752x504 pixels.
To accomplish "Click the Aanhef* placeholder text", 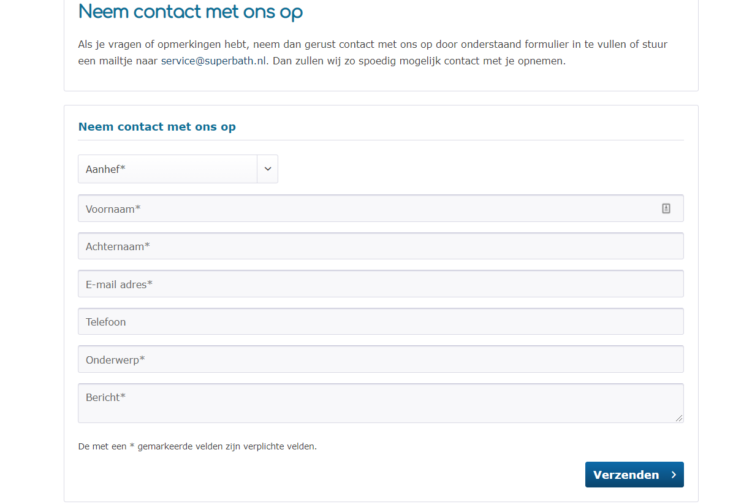I will point(106,169).
